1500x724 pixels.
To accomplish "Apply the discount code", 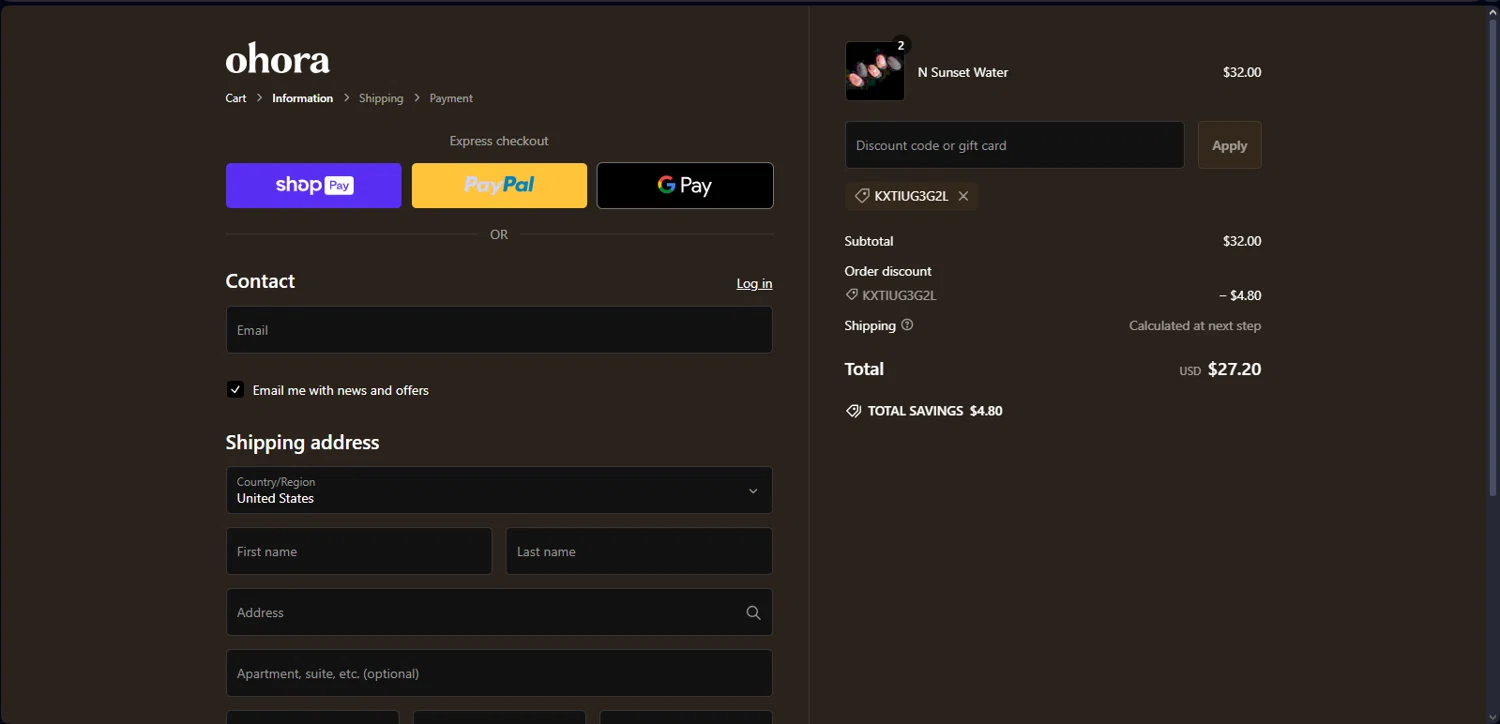I will pos(1229,145).
